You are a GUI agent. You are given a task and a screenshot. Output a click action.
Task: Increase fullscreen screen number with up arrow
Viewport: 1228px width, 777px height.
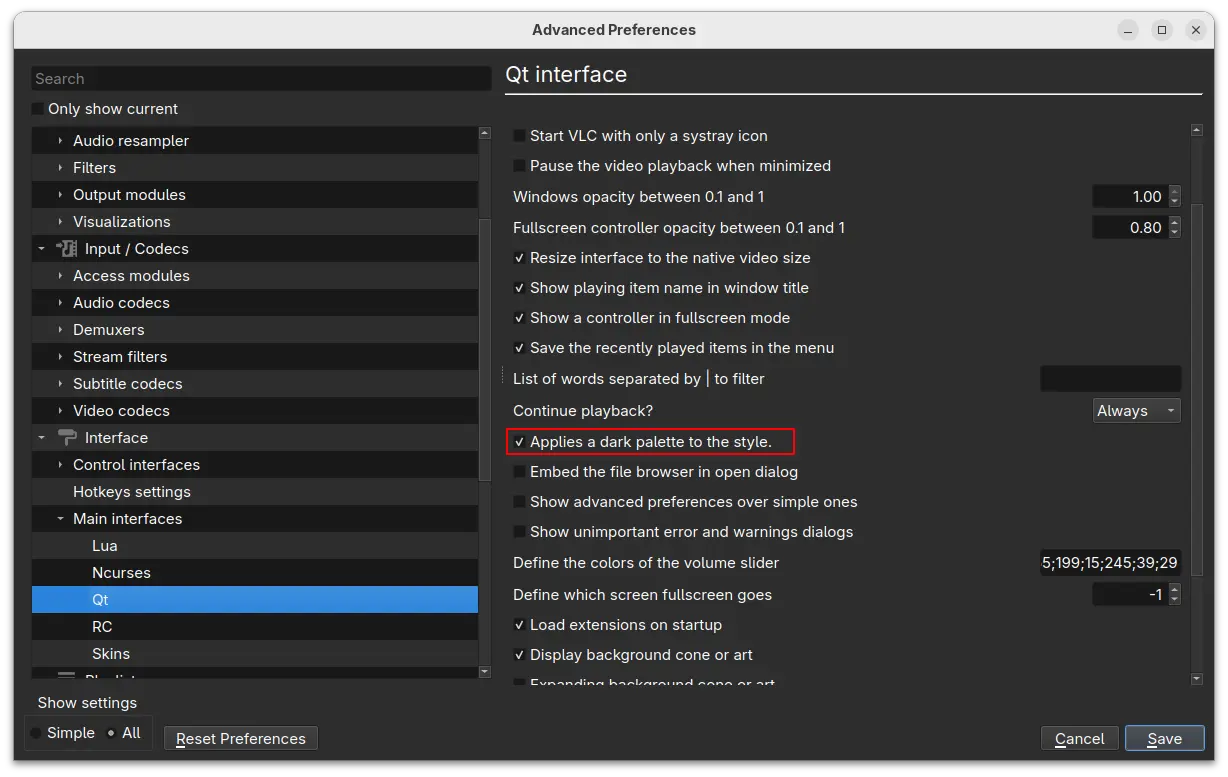[x=1174, y=589]
